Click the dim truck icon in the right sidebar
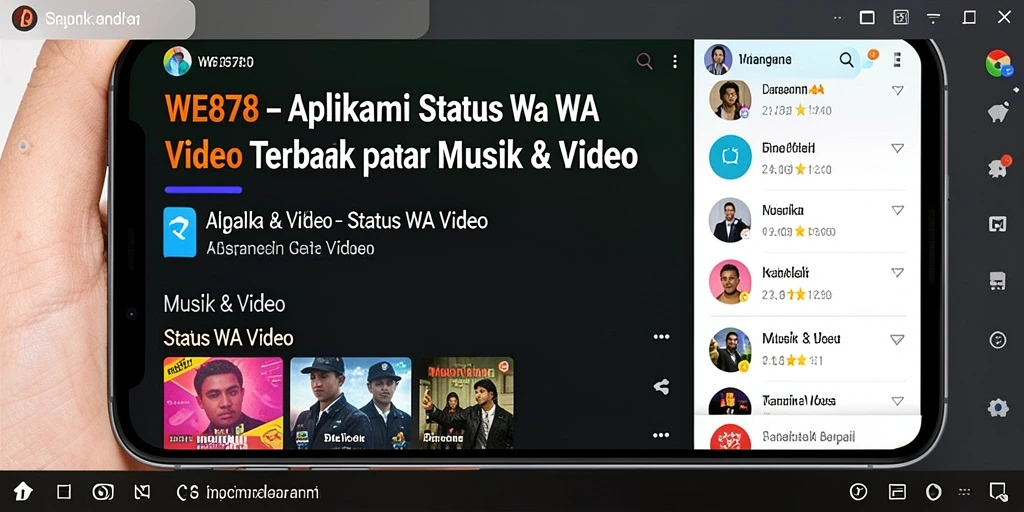This screenshot has width=1024, height=512. (997, 281)
